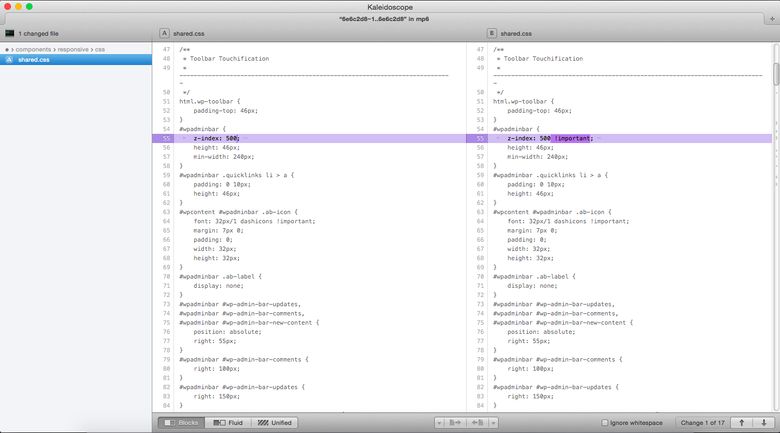
Task: Add a new tab with the plus button
Action: click(772, 19)
